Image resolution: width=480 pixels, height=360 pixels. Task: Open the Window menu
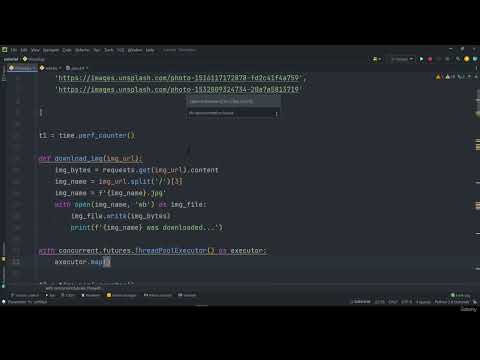[135, 50]
